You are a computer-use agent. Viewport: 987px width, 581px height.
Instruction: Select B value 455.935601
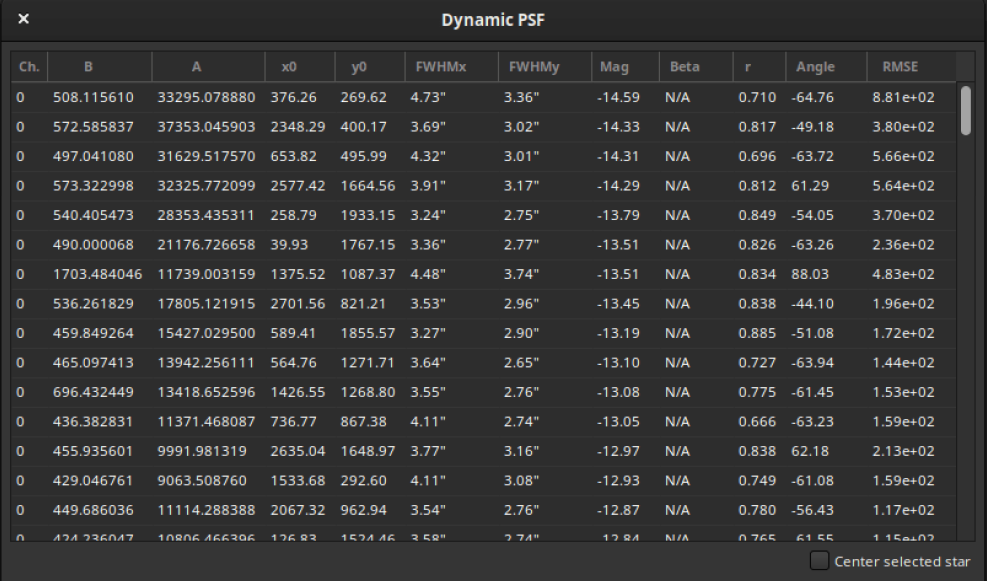click(x=93, y=451)
